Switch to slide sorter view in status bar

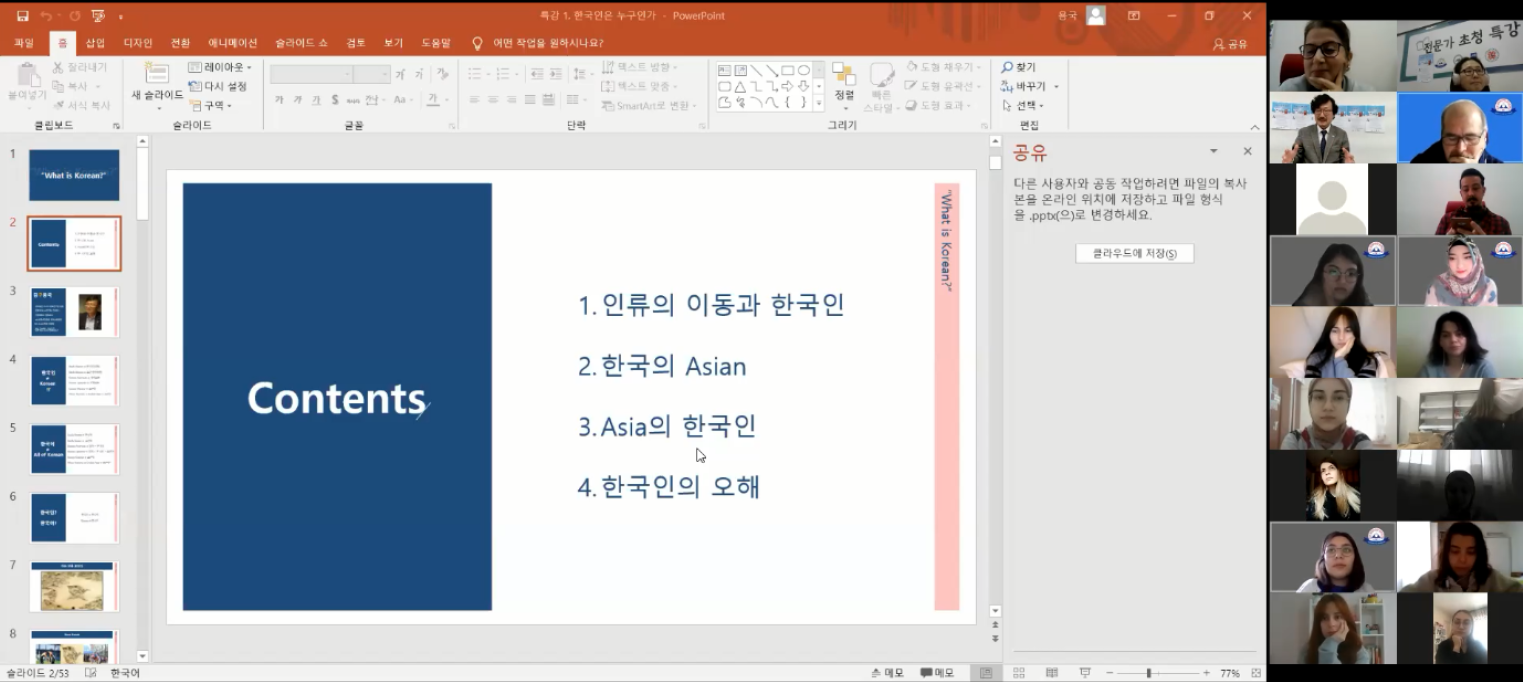tap(1019, 673)
